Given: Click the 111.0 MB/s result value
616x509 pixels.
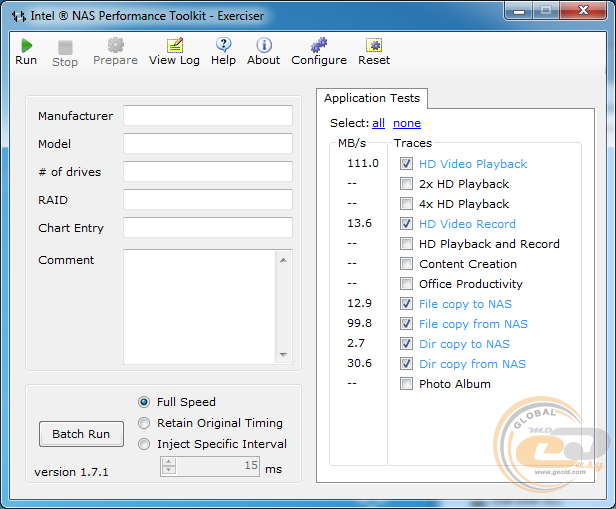Looking at the screenshot, I should coord(363,163).
